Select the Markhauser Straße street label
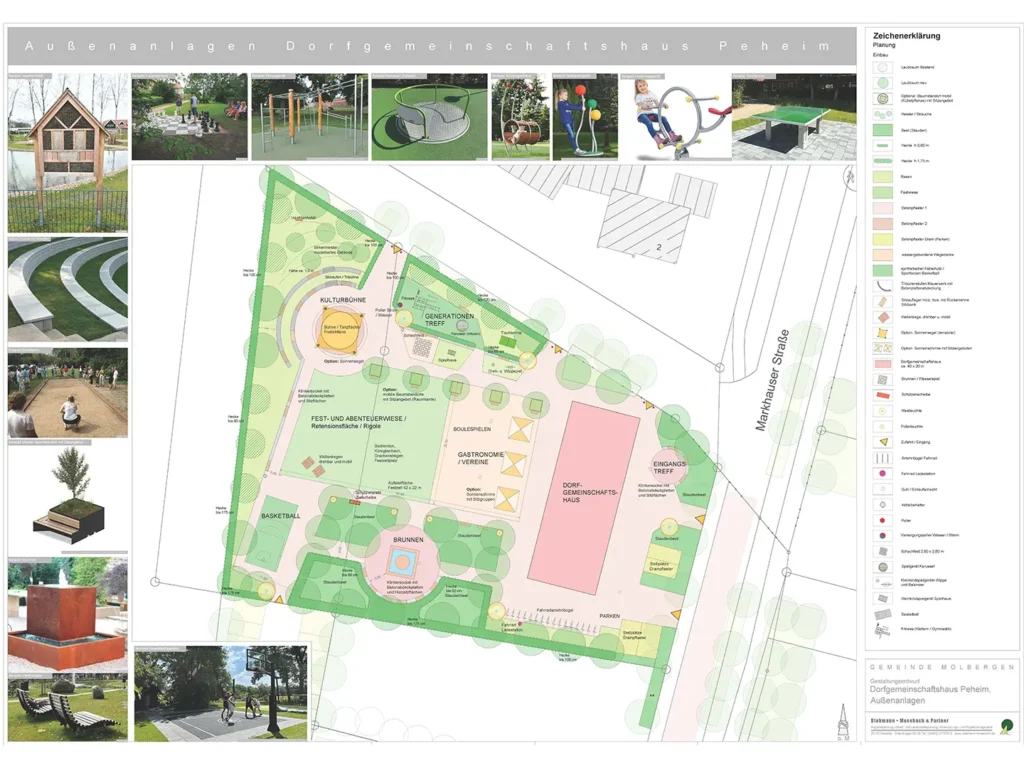This screenshot has width=1024, height=768. (x=772, y=380)
